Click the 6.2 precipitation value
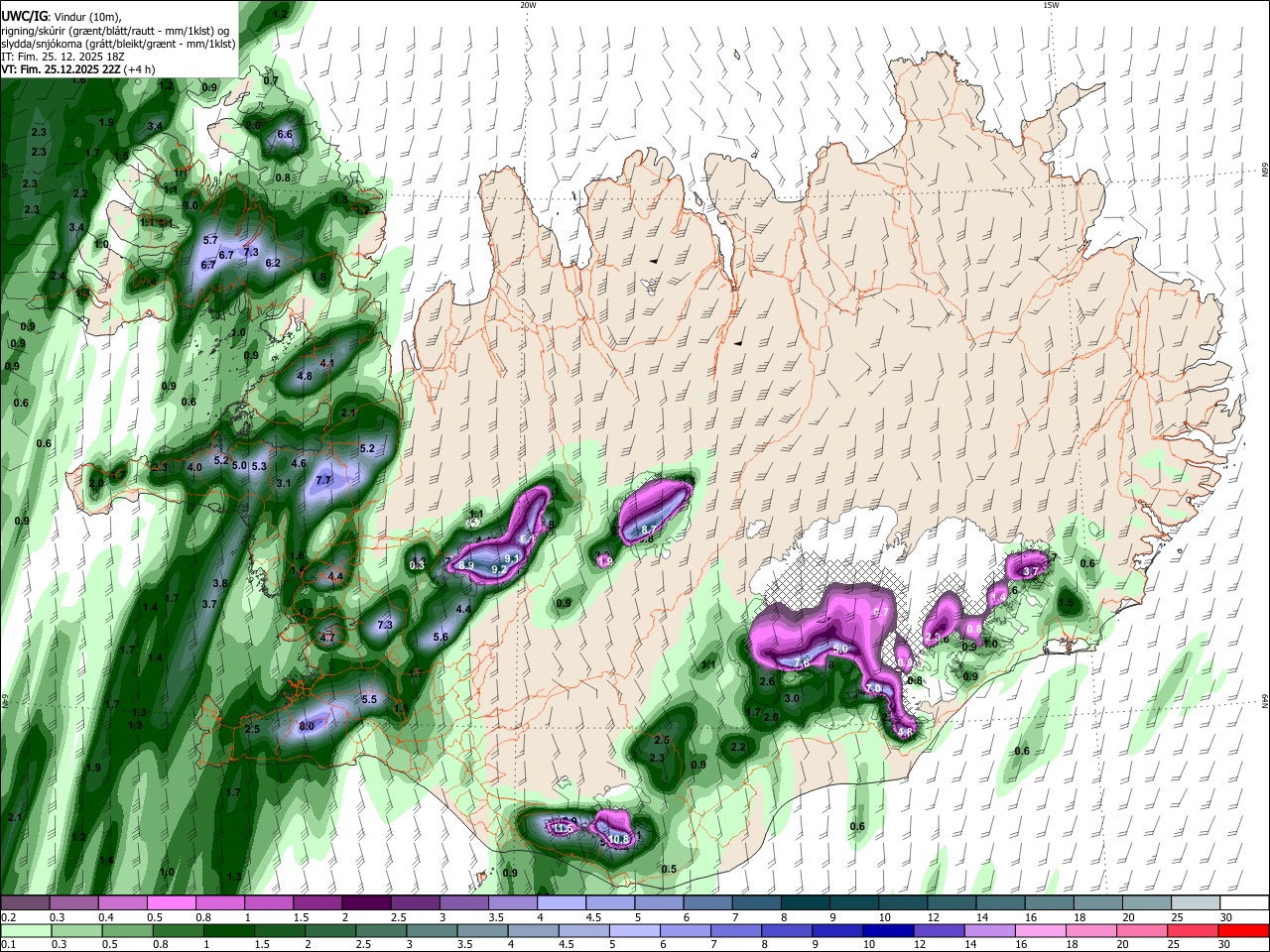The image size is (1270, 952). pos(273,263)
